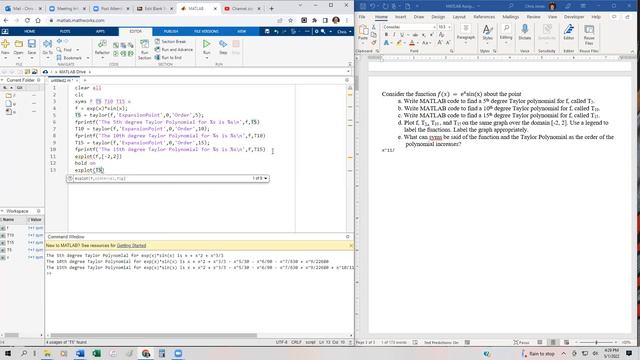Open the Font size dropdown in Word
This screenshot has height=360, width=640.
(450, 27)
